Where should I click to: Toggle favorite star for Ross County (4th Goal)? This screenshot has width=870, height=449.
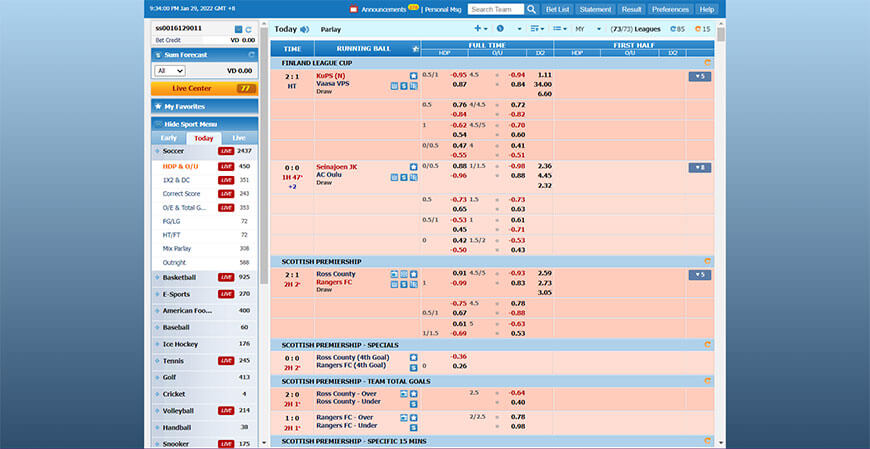413,357
